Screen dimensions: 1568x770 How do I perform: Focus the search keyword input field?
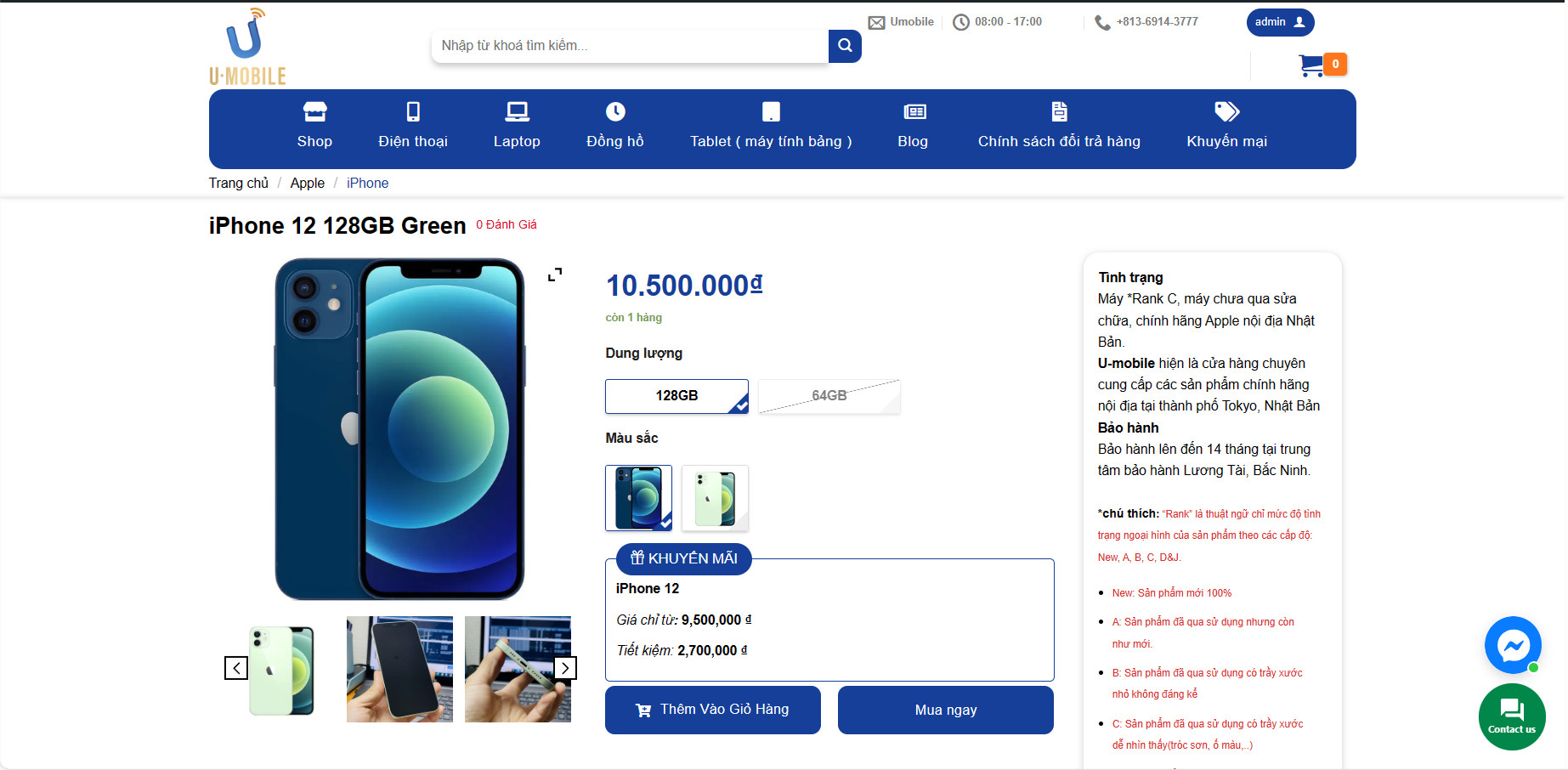(x=629, y=46)
